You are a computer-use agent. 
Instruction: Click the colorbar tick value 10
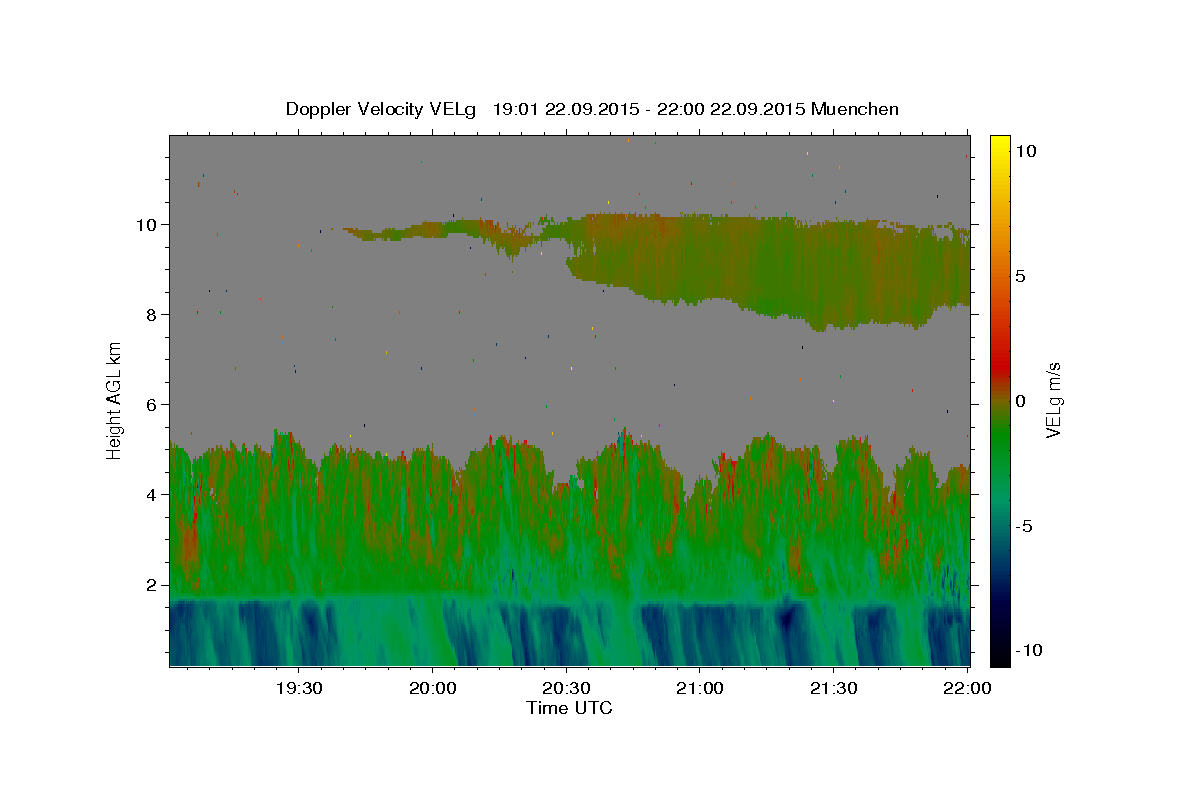tap(1026, 151)
